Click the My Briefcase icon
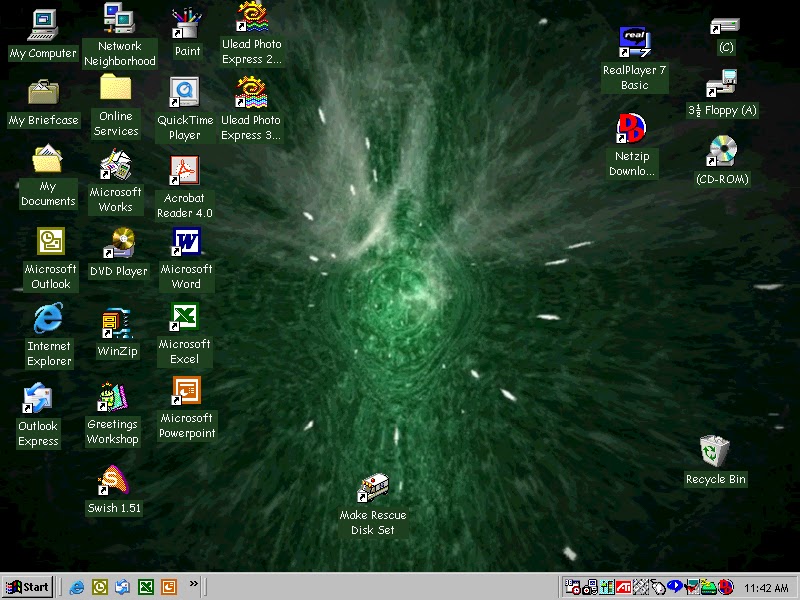 click(x=44, y=104)
